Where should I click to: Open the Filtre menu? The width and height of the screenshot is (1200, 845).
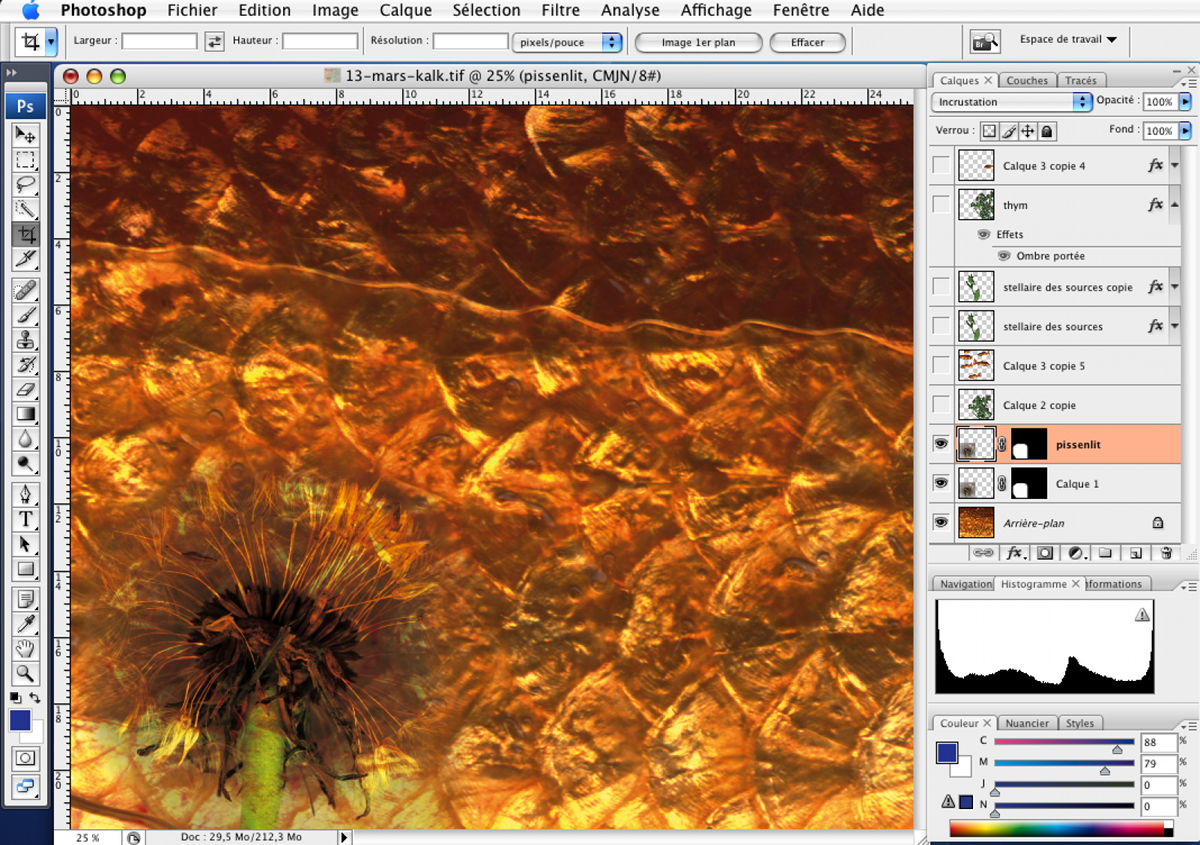pos(560,10)
